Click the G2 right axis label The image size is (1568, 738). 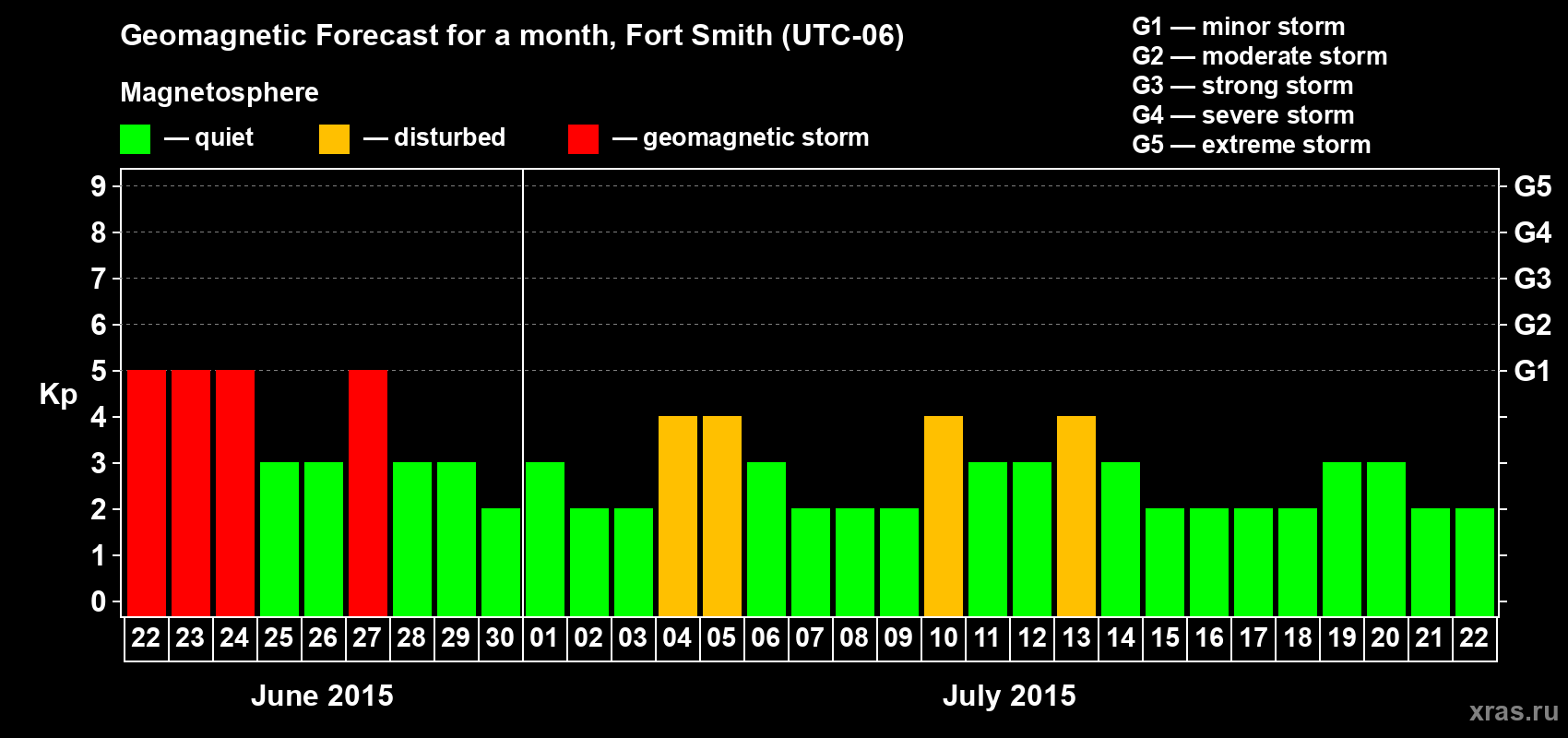click(x=1533, y=325)
